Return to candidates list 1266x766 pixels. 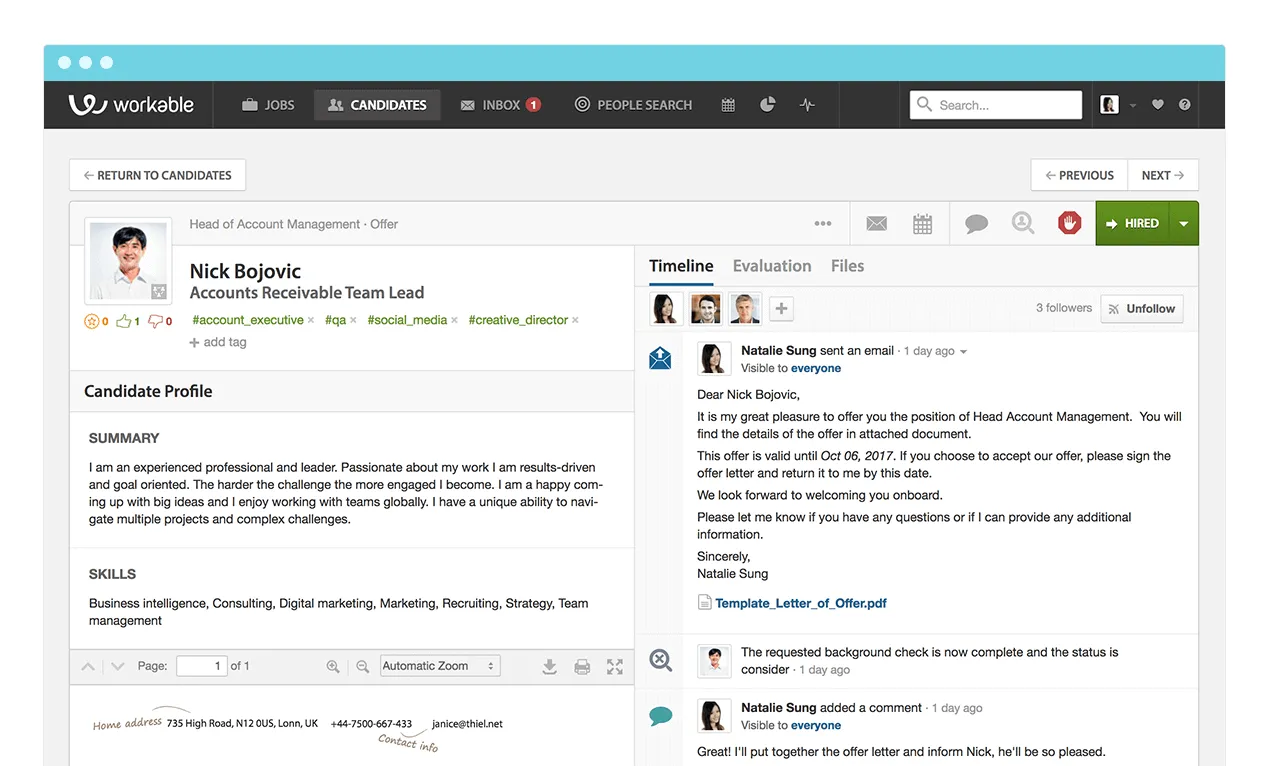click(x=157, y=175)
